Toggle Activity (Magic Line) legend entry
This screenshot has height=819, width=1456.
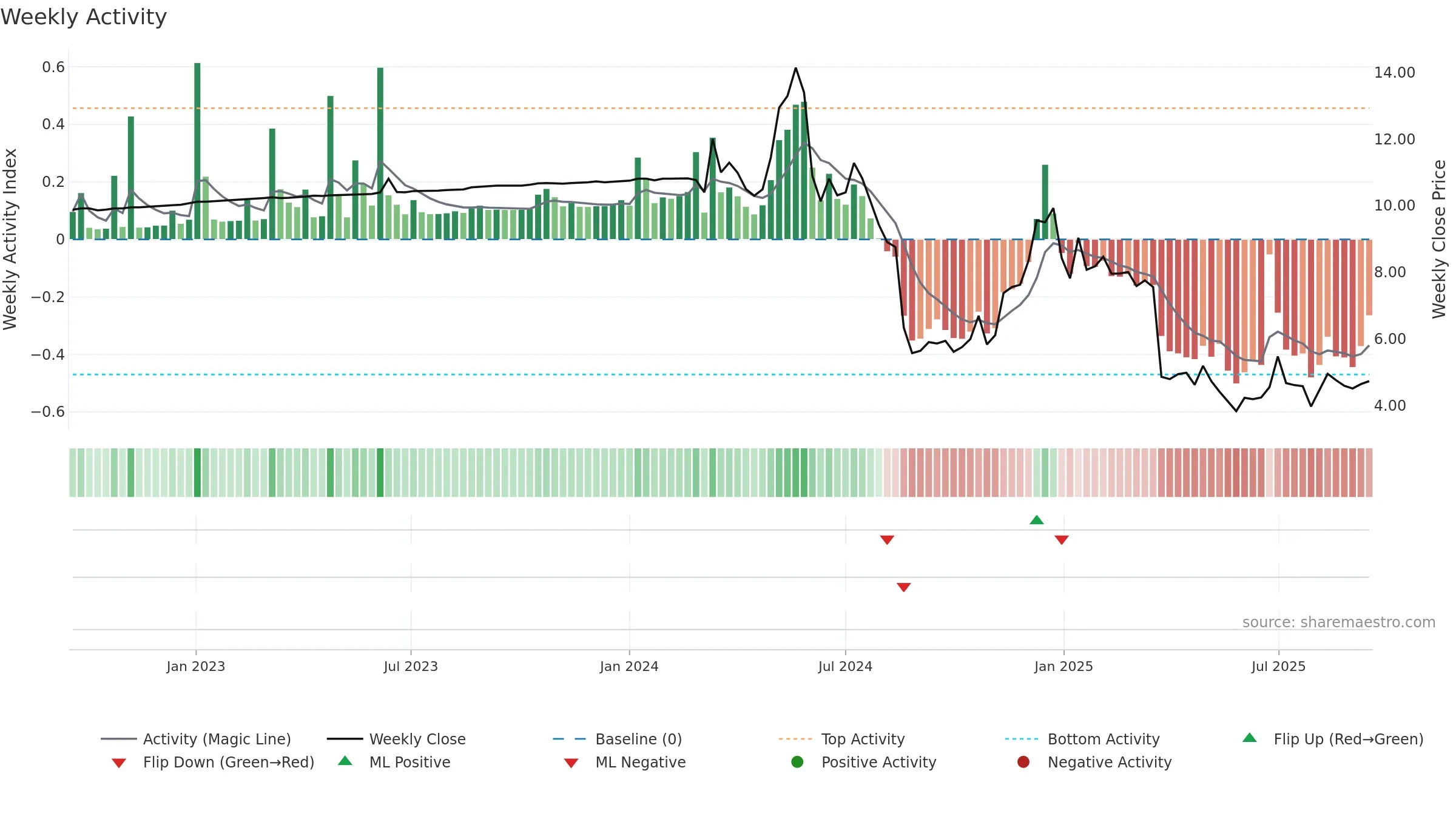click(196, 739)
